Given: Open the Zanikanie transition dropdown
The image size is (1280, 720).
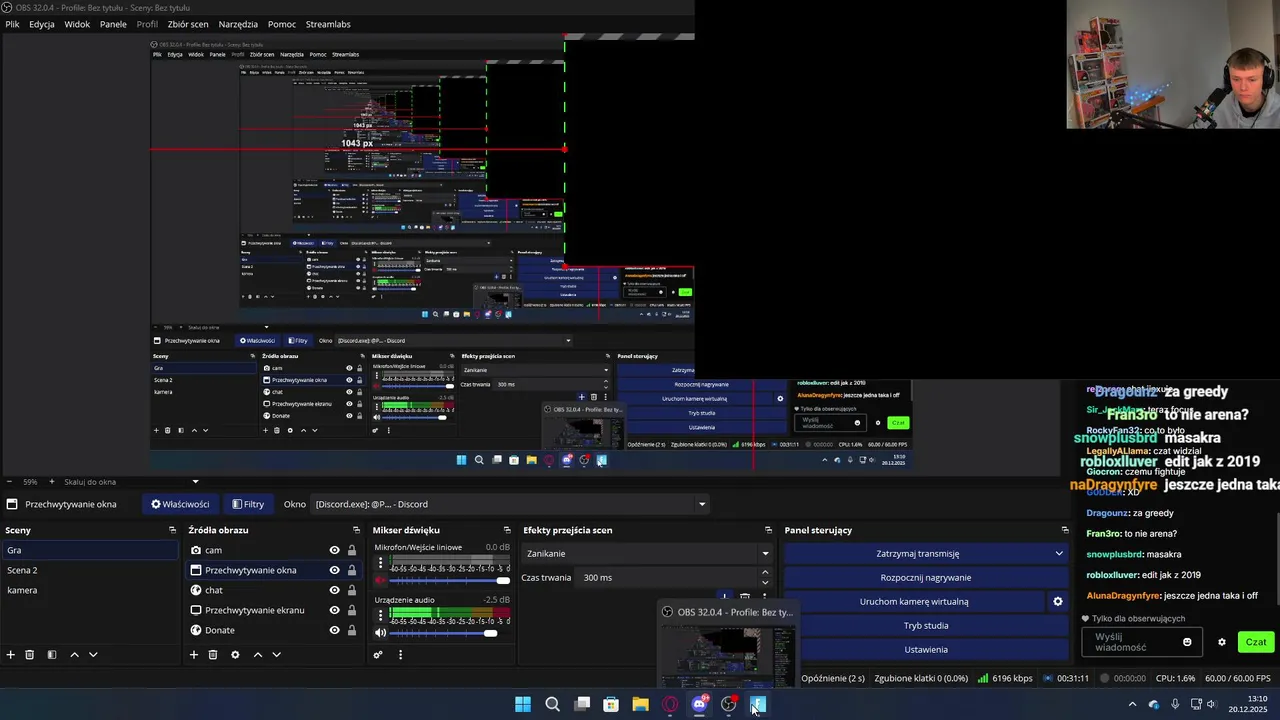Looking at the screenshot, I should pos(648,554).
